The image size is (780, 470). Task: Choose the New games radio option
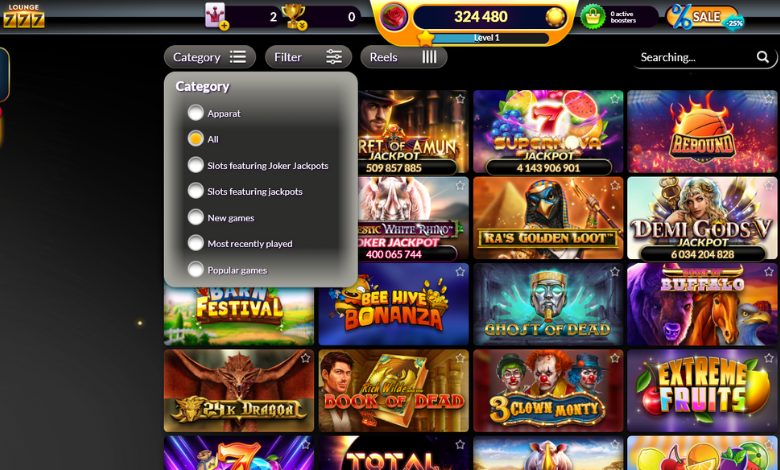[x=195, y=217]
